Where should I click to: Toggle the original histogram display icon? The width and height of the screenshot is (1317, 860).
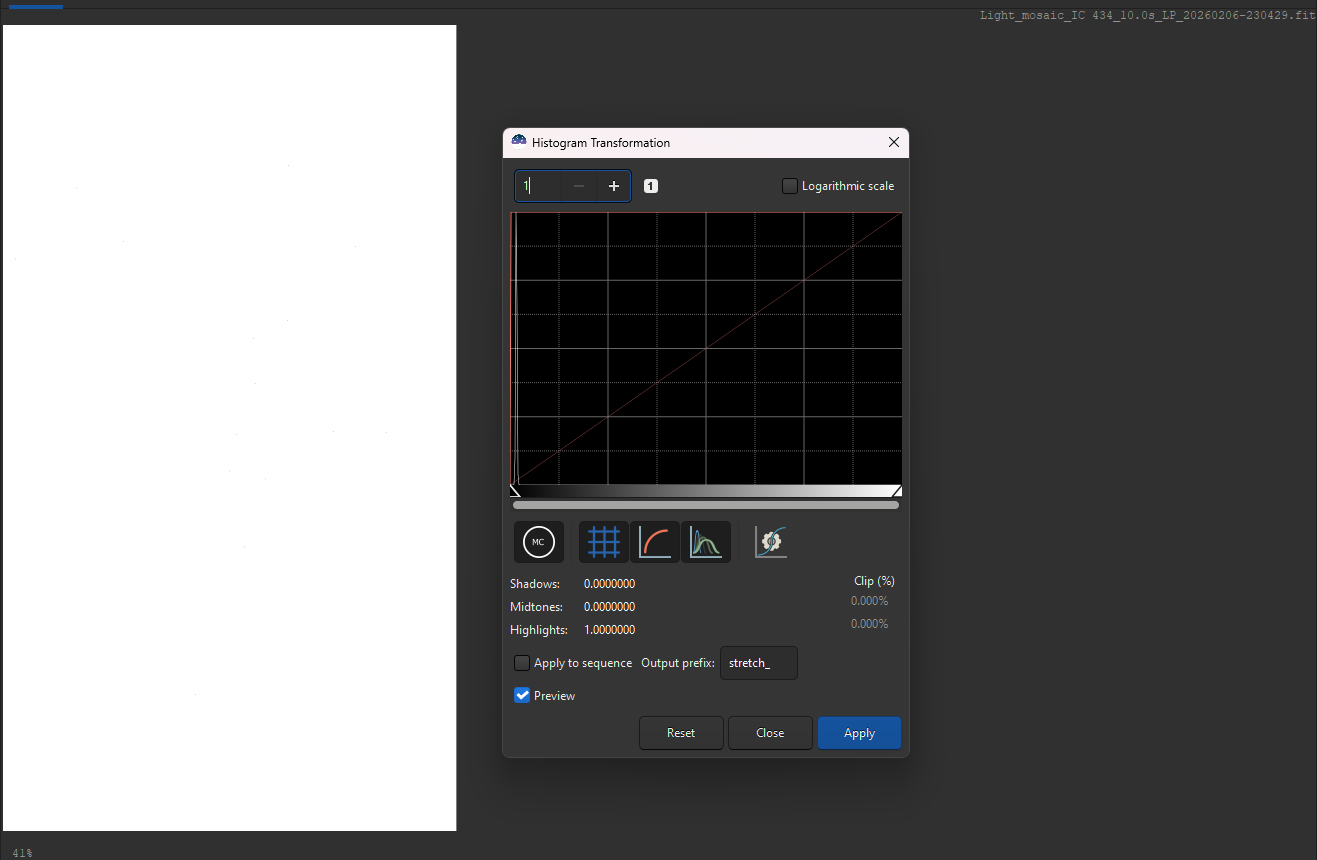(x=706, y=542)
